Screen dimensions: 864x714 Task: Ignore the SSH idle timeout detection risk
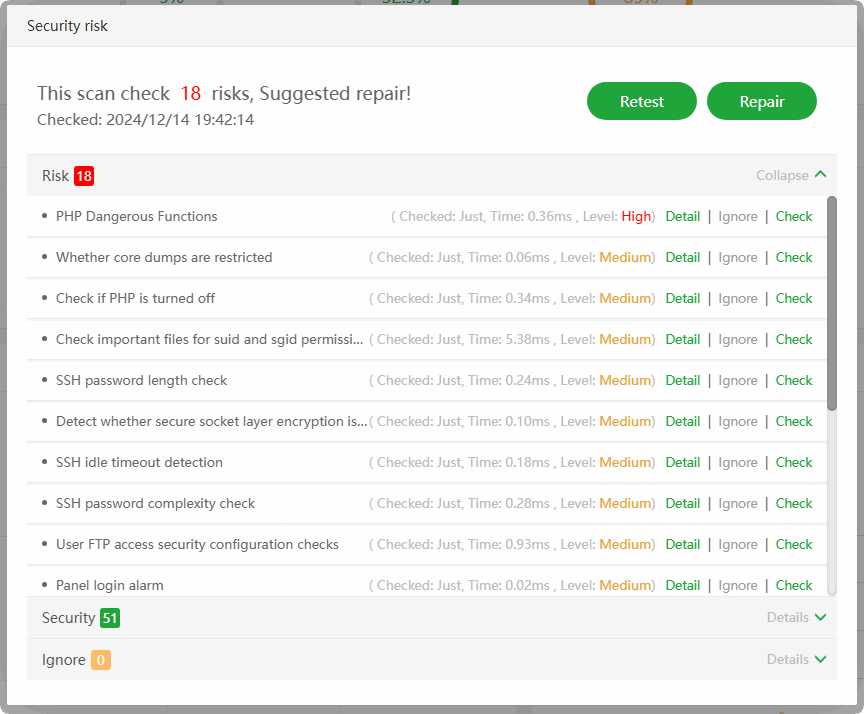[738, 462]
